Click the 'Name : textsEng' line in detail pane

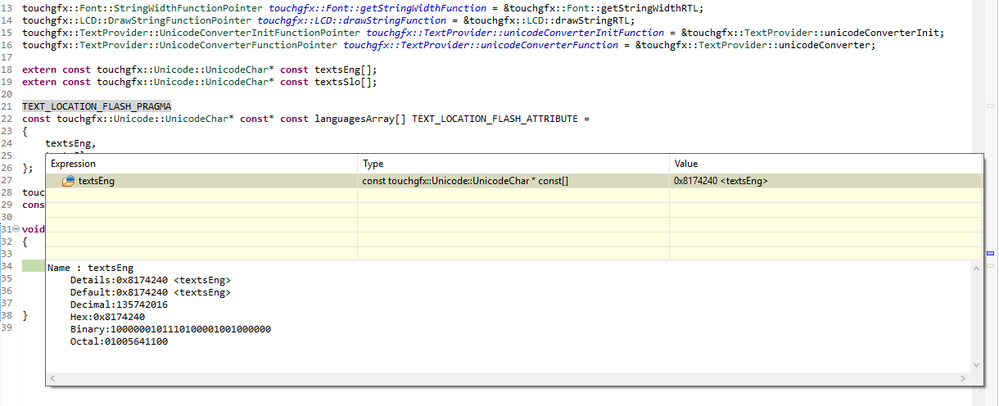pyautogui.click(x=90, y=268)
